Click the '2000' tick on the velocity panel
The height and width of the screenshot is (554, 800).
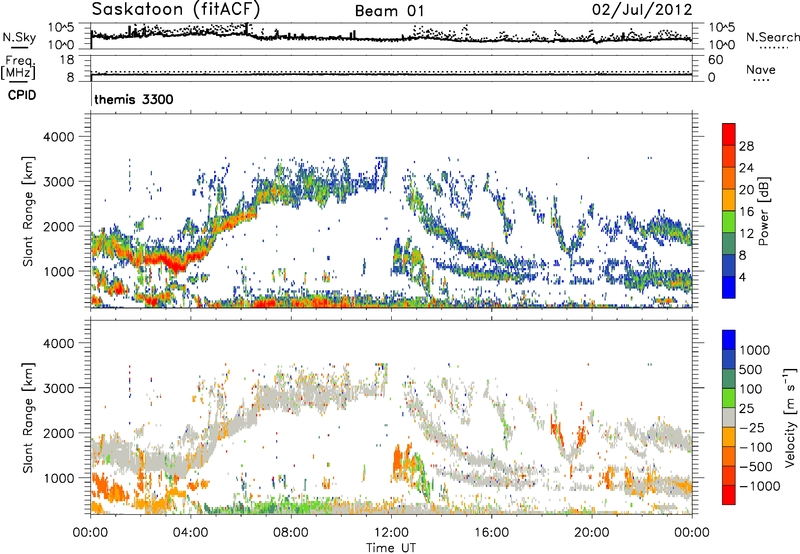(x=59, y=433)
